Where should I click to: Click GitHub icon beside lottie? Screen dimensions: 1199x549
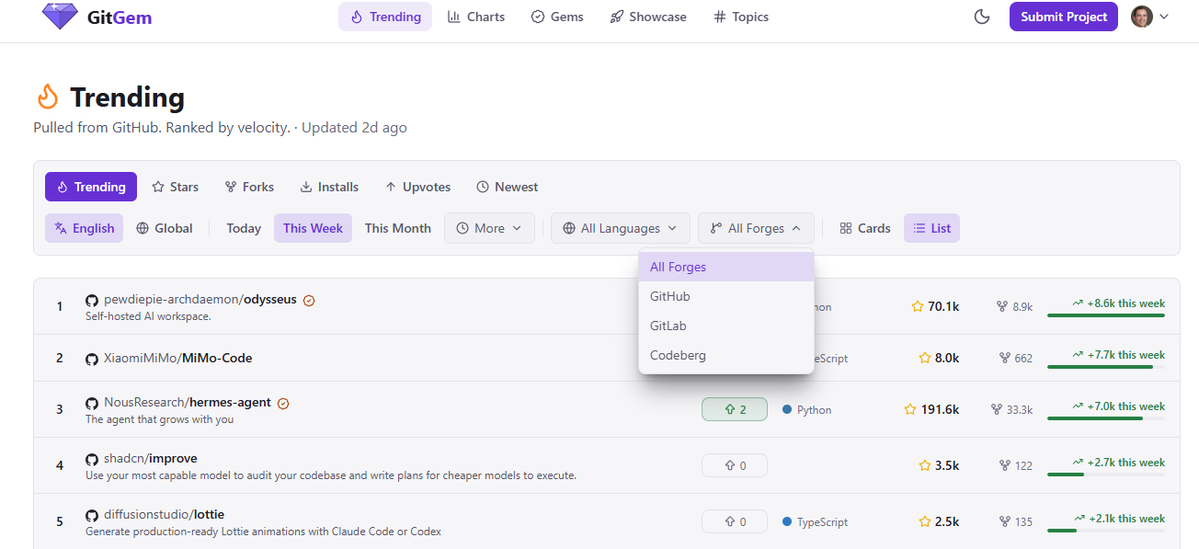click(92, 515)
